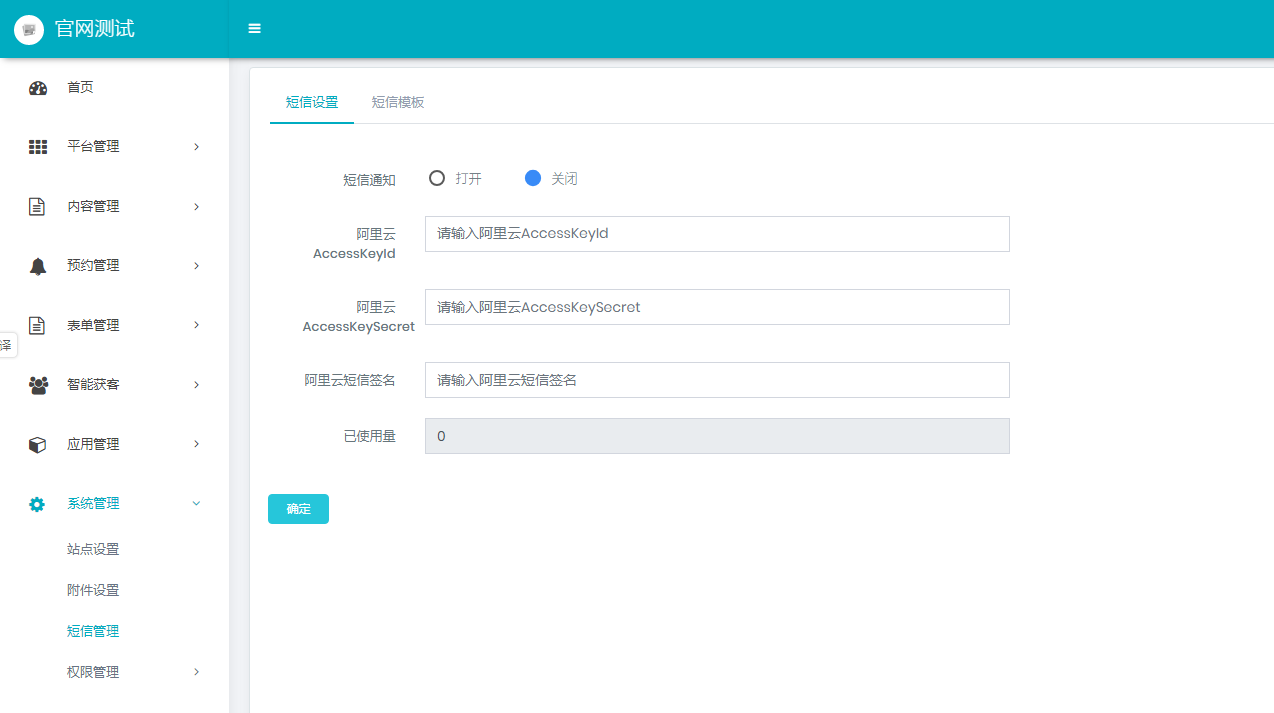1274x713 pixels.
Task: Click the 应用管理 cube icon
Action: [37, 445]
